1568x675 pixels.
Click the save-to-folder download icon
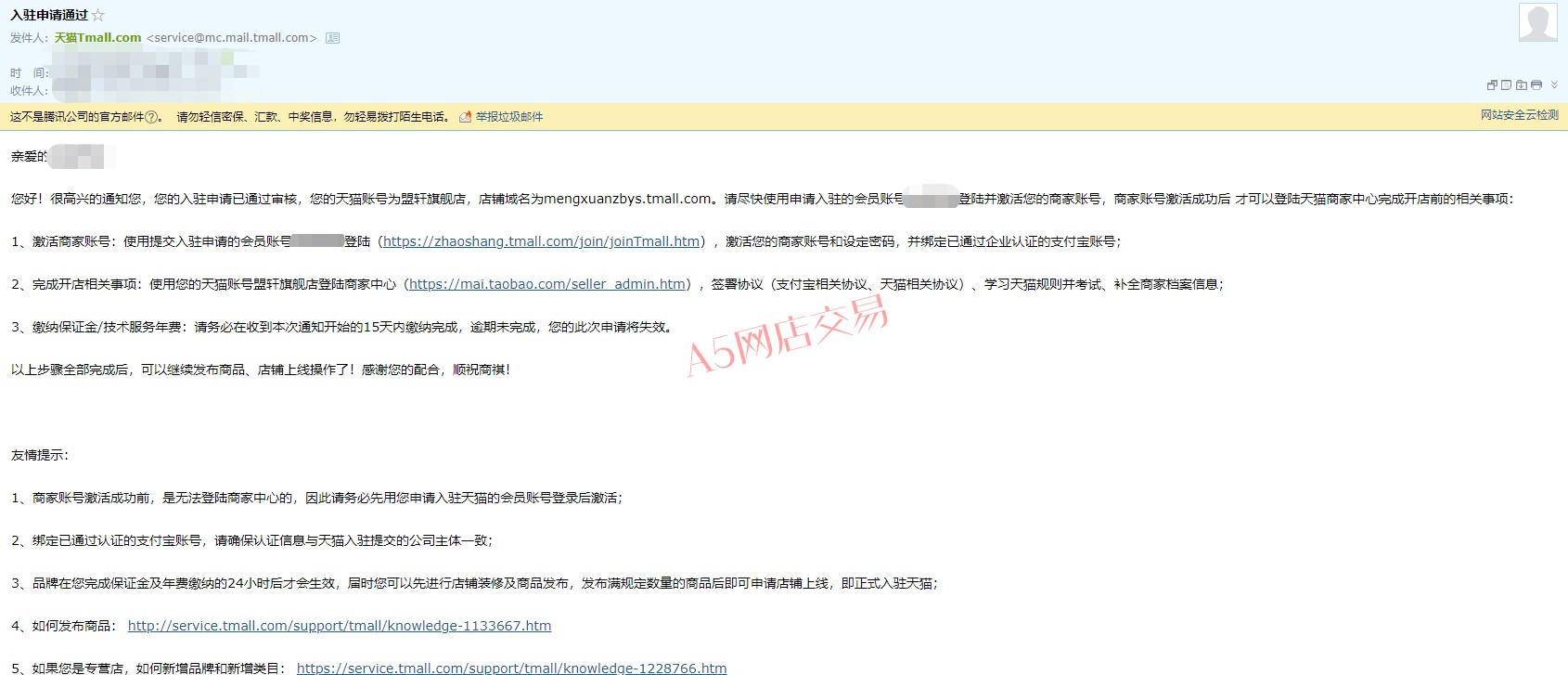(x=1522, y=84)
